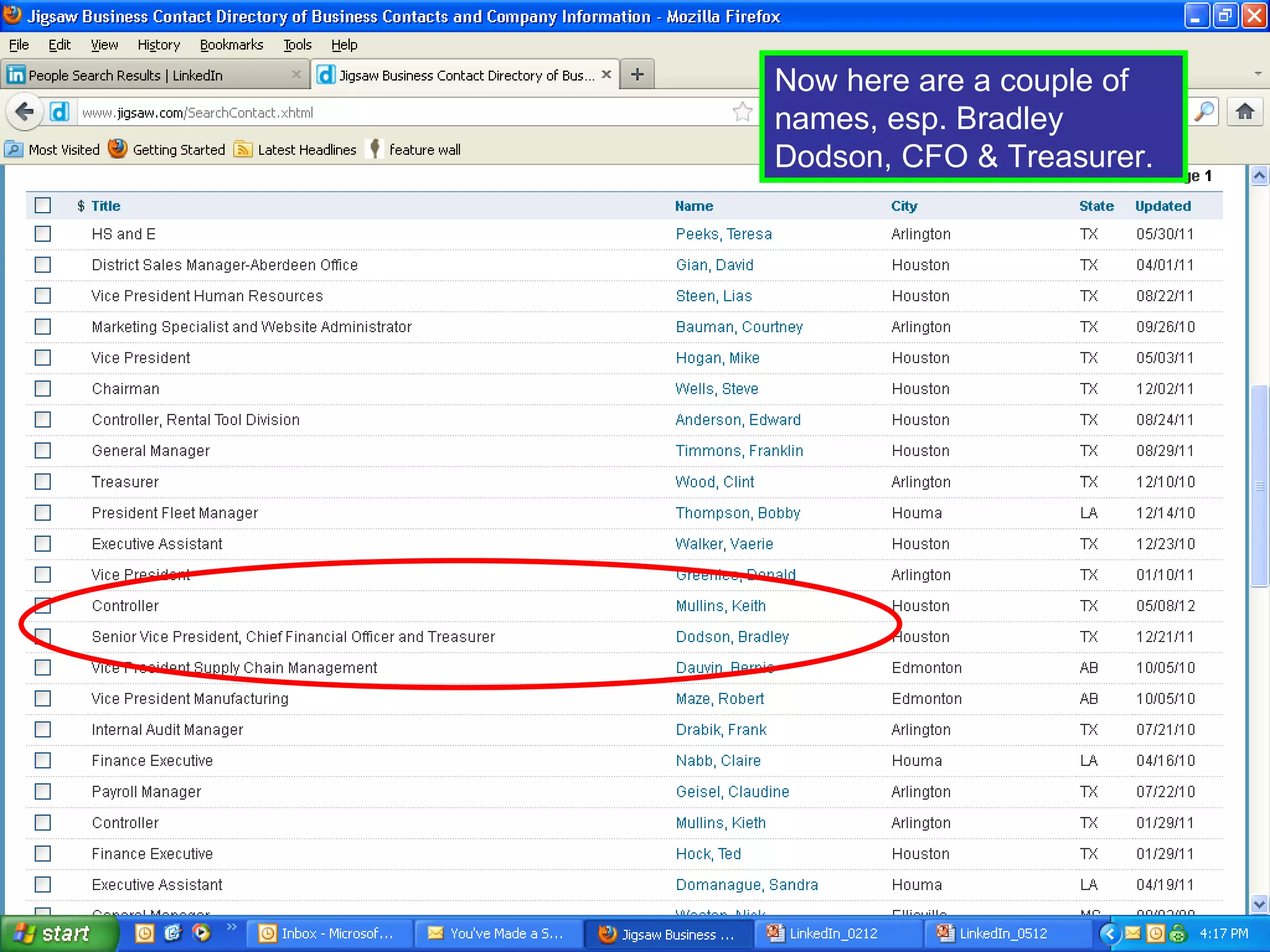Screen dimensions: 1270x952
Task: Check the Payroll Manager row checkbox
Action: click(x=43, y=791)
